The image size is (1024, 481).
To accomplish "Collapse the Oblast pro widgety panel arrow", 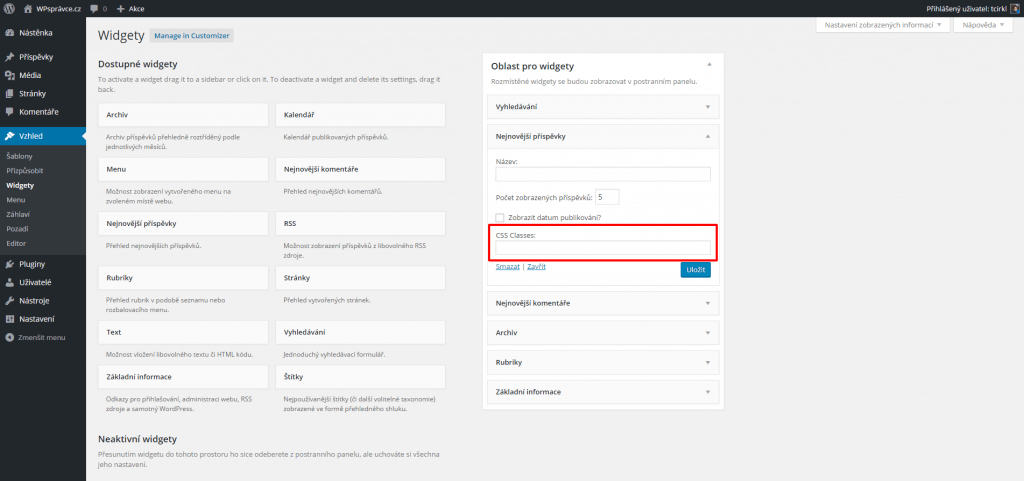I will click(709, 65).
